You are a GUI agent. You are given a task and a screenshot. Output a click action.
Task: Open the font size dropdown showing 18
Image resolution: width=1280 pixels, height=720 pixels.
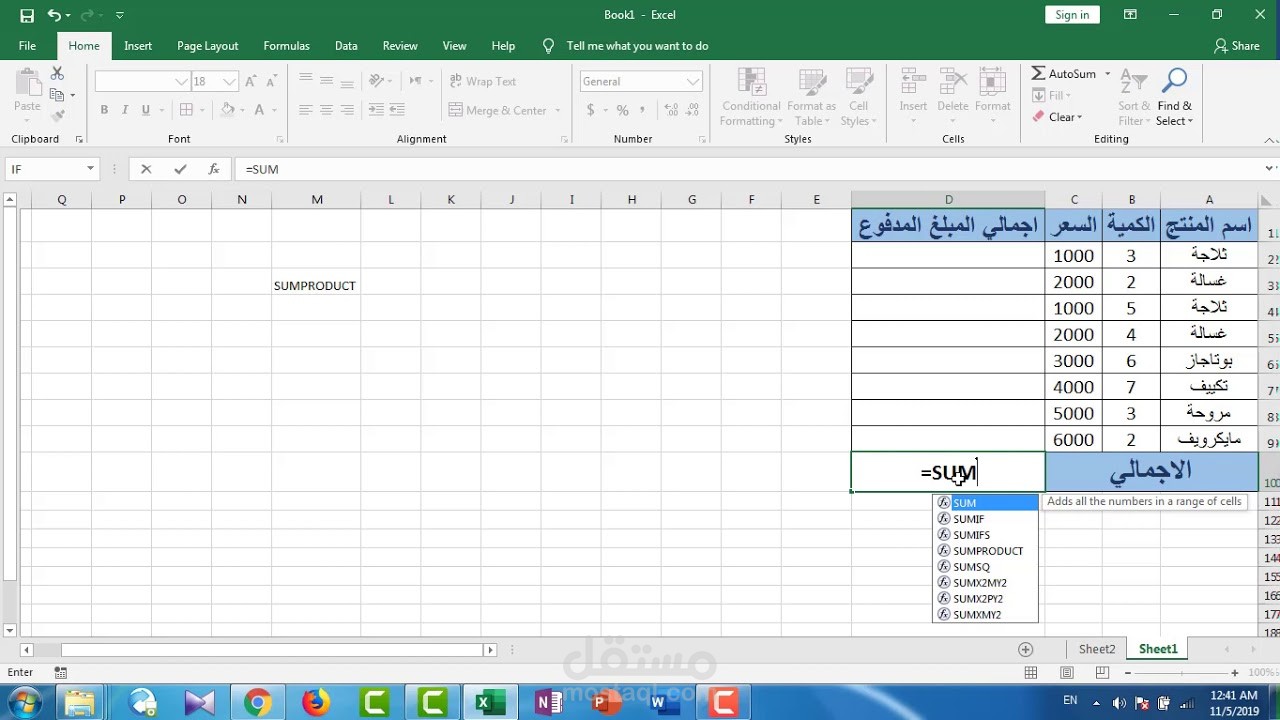coord(229,81)
